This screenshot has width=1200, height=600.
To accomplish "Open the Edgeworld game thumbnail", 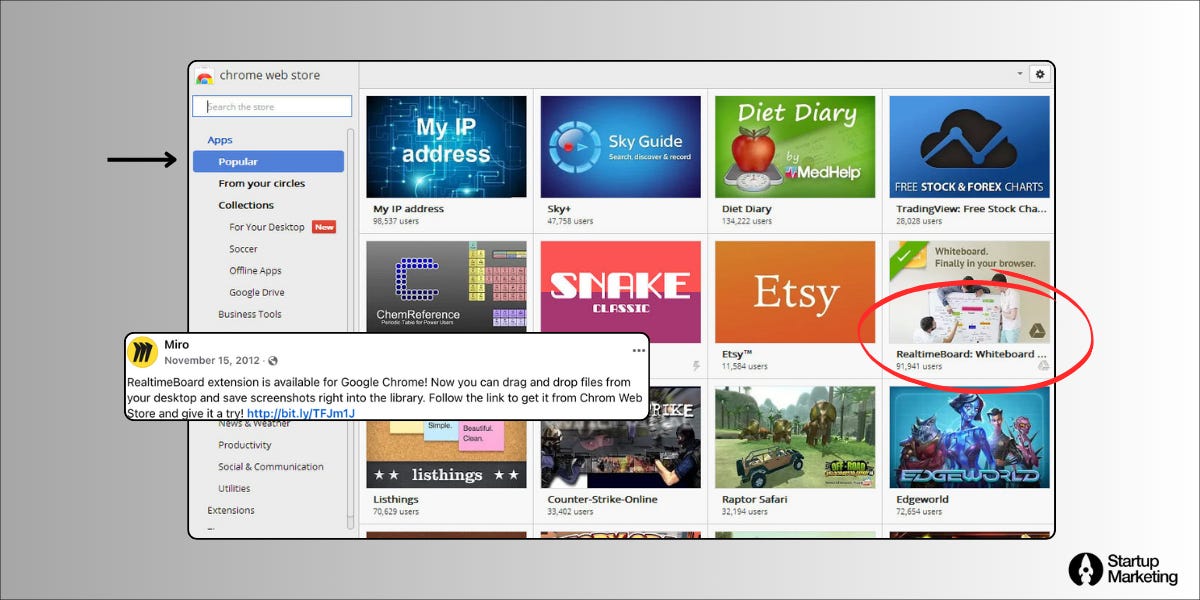I will point(969,437).
